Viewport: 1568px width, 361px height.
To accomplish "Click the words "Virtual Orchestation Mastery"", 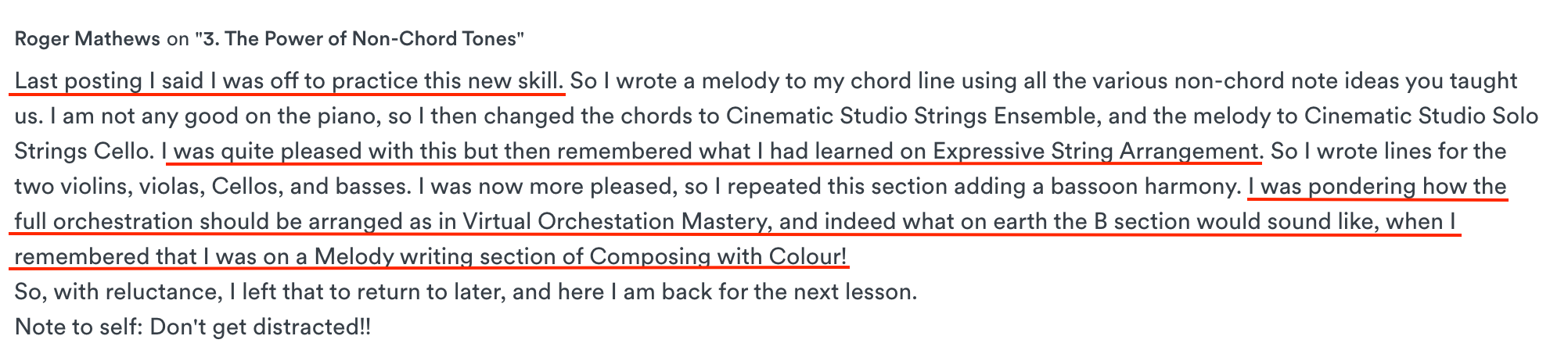I will click(x=613, y=222).
